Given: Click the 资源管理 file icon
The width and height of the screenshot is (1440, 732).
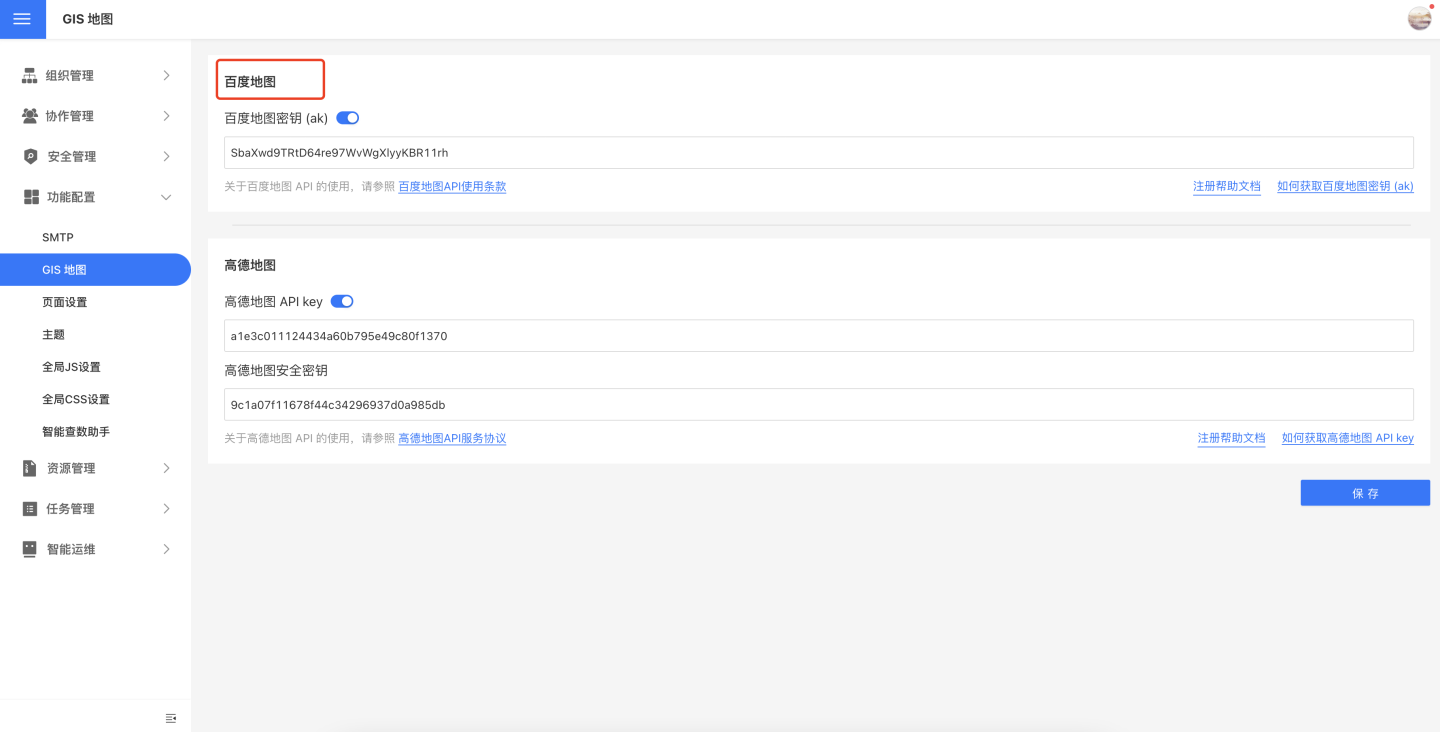Looking at the screenshot, I should [x=30, y=469].
